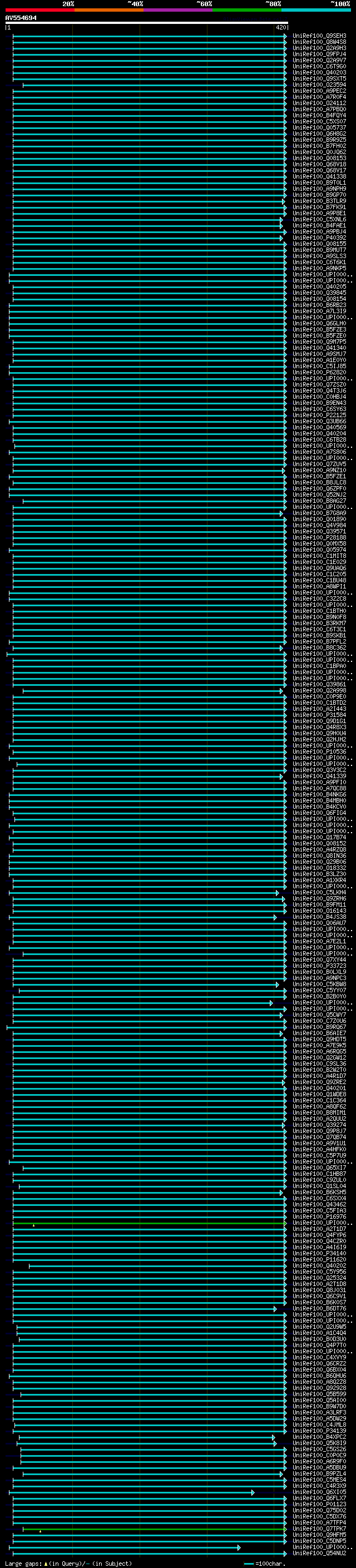356x1568 pixels.
Task: Click the cyan ~100% identity legend bar
Action: tap(317, 10)
